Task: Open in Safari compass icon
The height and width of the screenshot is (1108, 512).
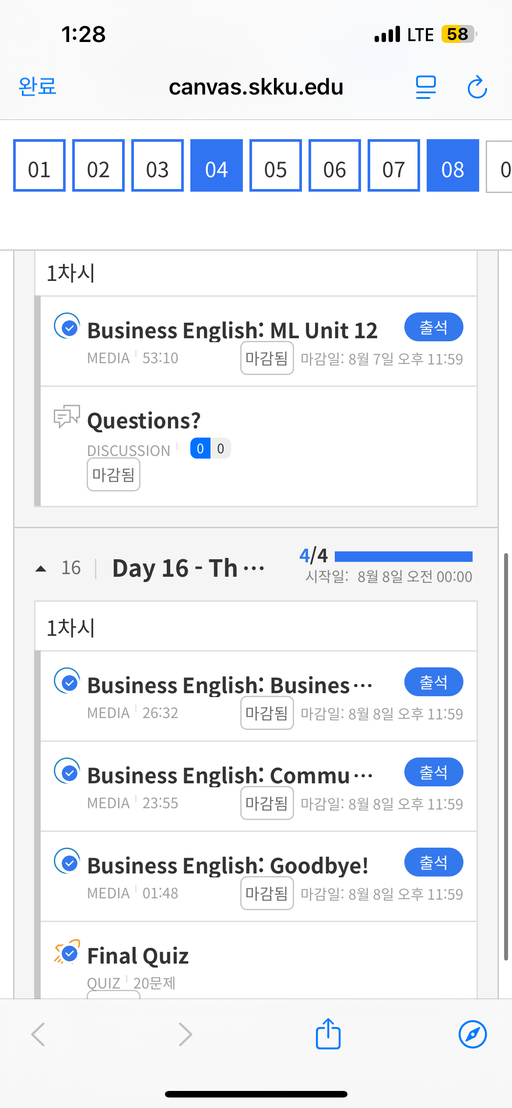Action: 472,1035
